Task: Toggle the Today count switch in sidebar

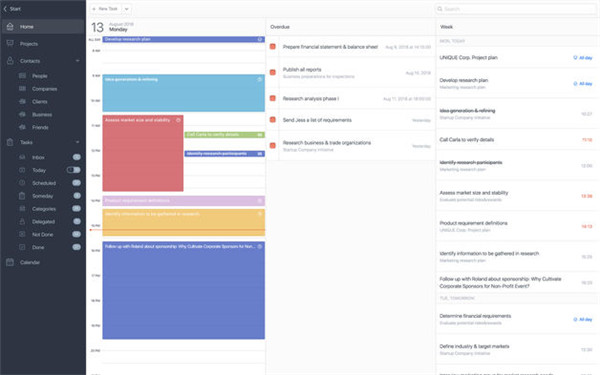Action: tap(74, 170)
